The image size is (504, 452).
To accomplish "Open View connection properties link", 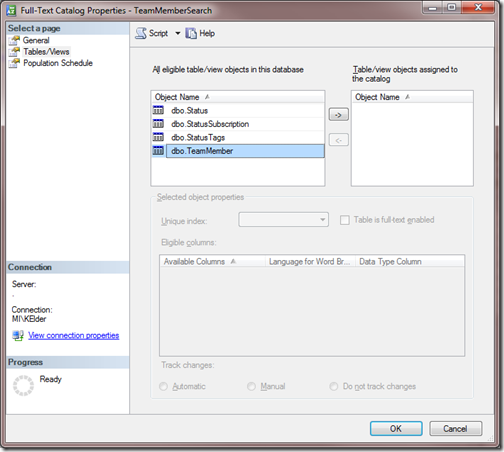I will click(x=74, y=335).
